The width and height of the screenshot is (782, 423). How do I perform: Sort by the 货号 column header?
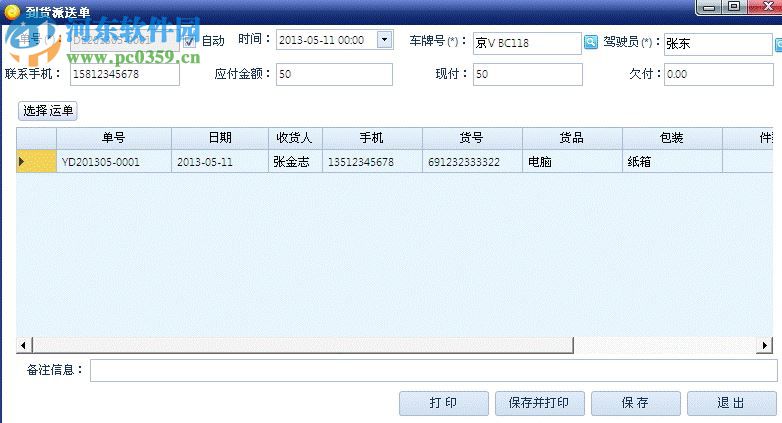472,138
